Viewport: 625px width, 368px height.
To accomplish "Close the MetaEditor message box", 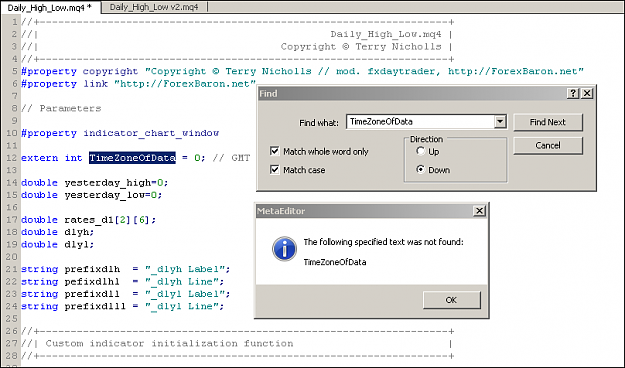I will [480, 211].
